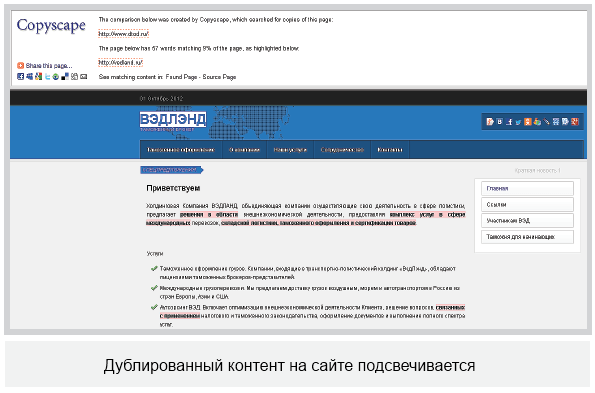Click Twitter icon under Share this page

pyautogui.click(x=47, y=76)
